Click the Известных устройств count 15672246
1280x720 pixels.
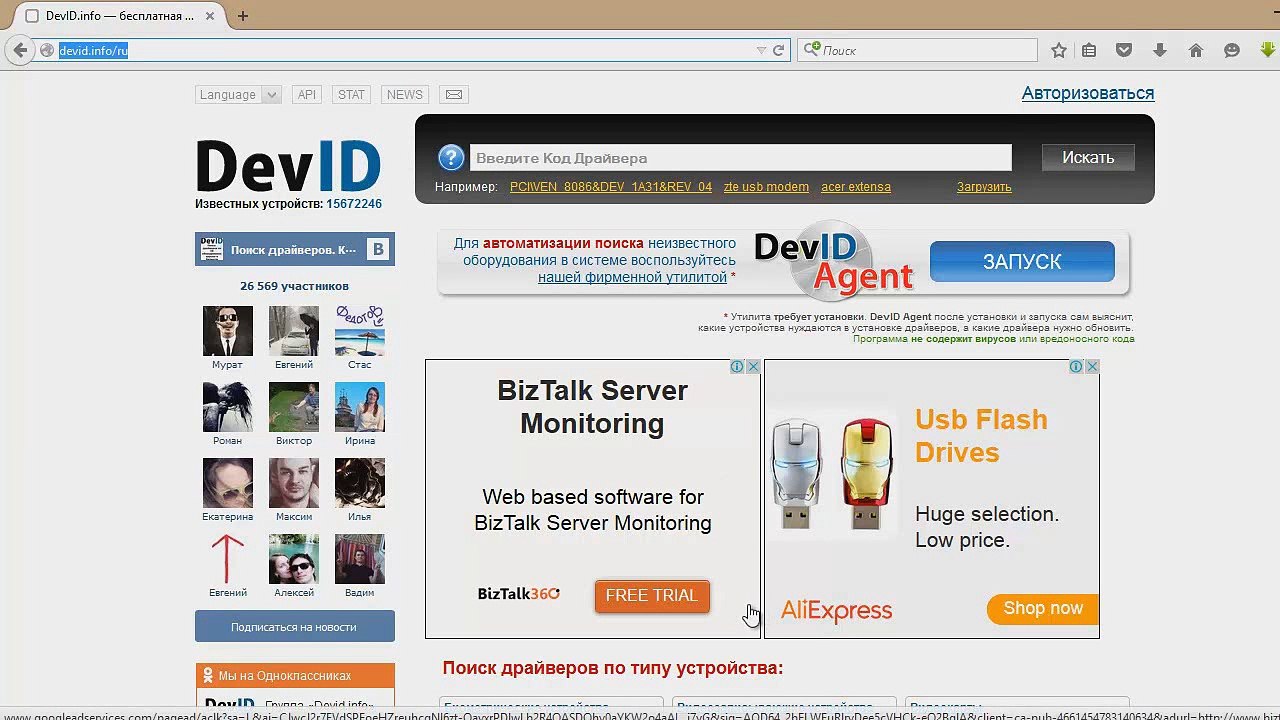354,204
